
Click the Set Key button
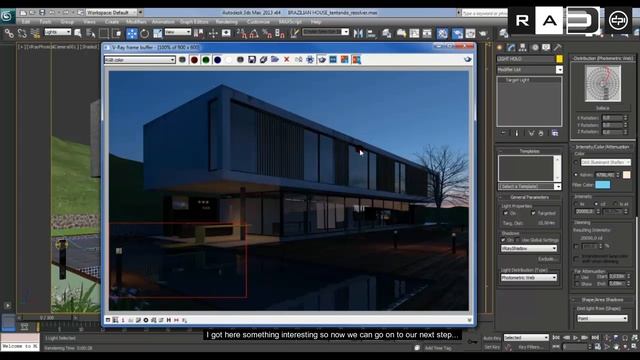[x=492, y=347]
